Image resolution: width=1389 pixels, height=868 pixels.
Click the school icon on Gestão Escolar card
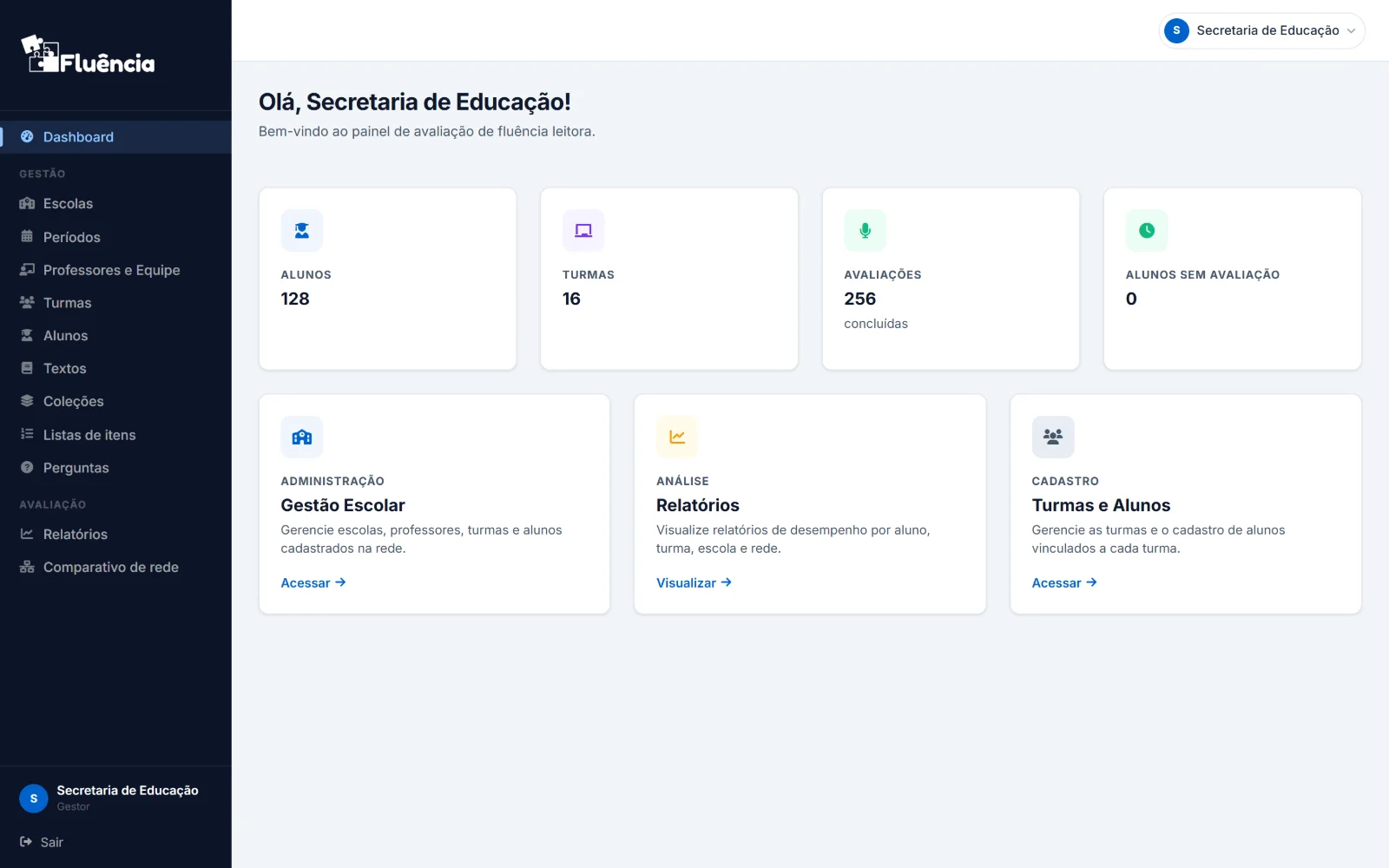301,437
